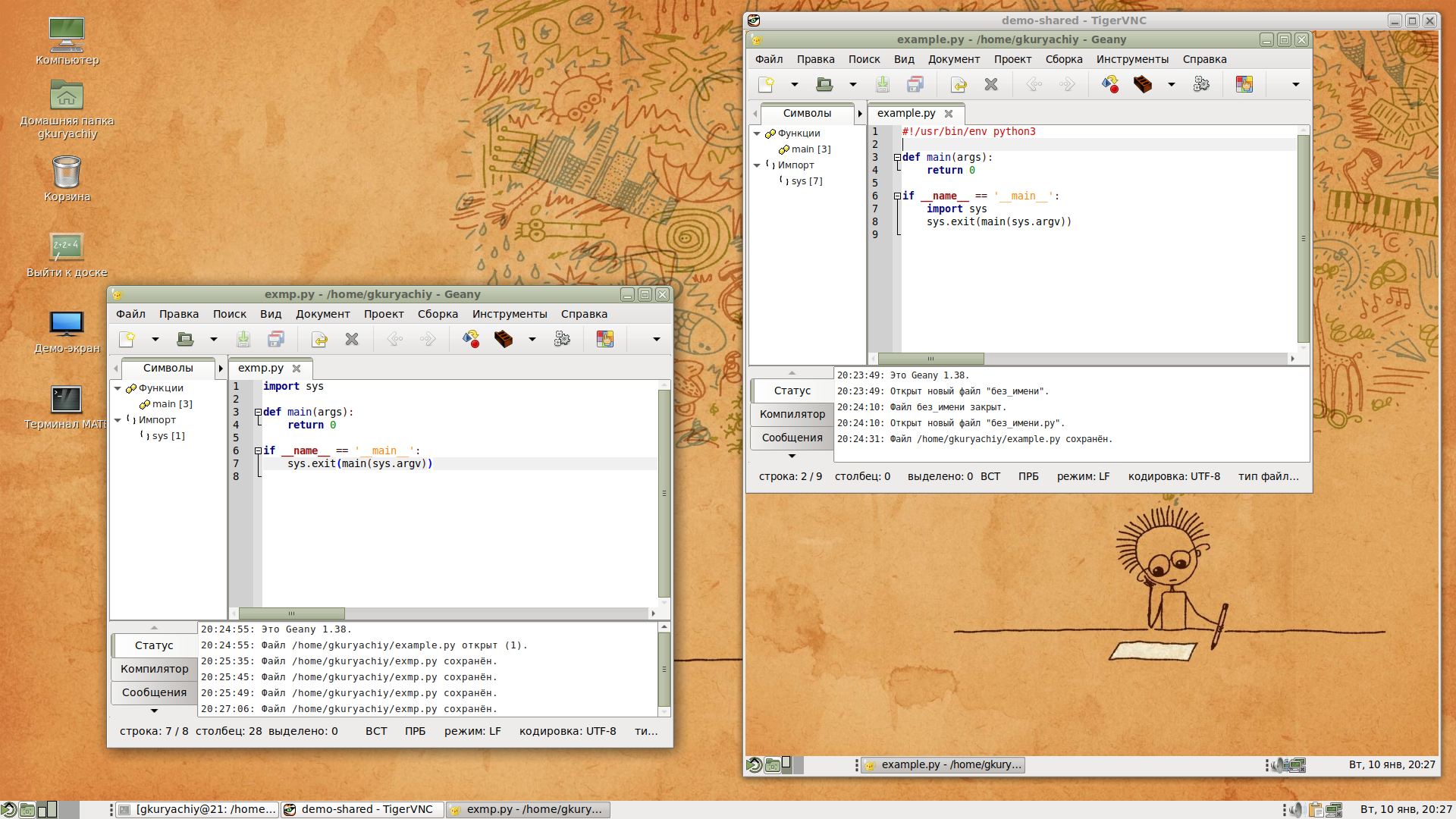Click Run gears icon in exmp.py Geany toolbar
This screenshot has width=1456, height=819.
click(x=562, y=339)
